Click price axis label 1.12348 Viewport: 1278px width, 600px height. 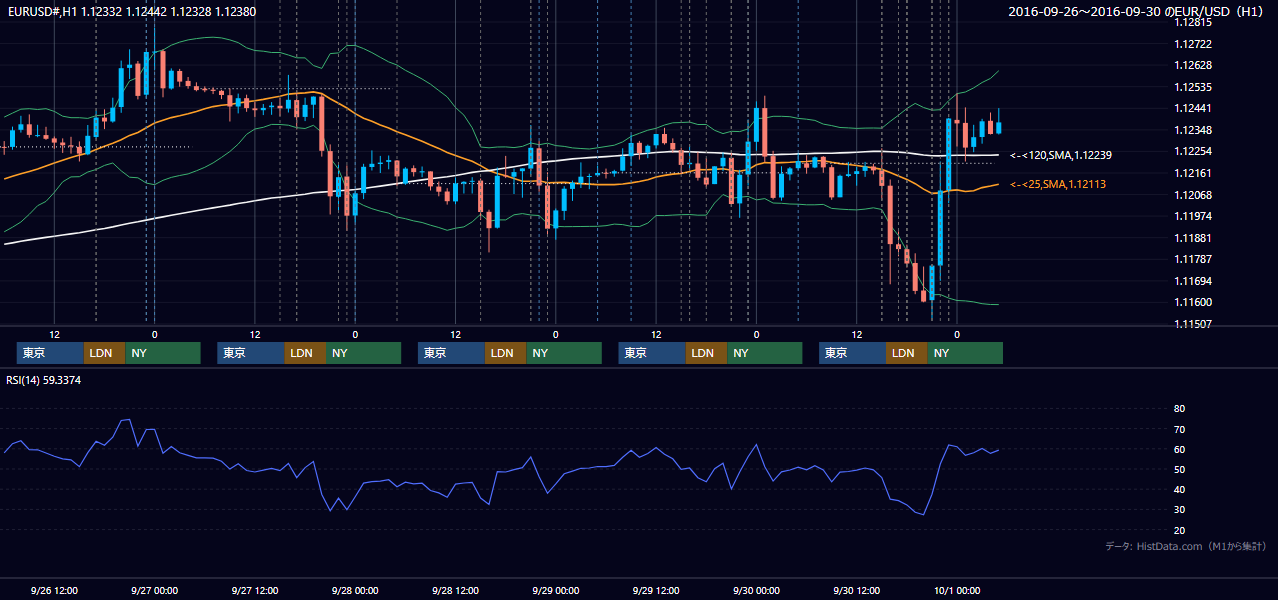(1192, 130)
